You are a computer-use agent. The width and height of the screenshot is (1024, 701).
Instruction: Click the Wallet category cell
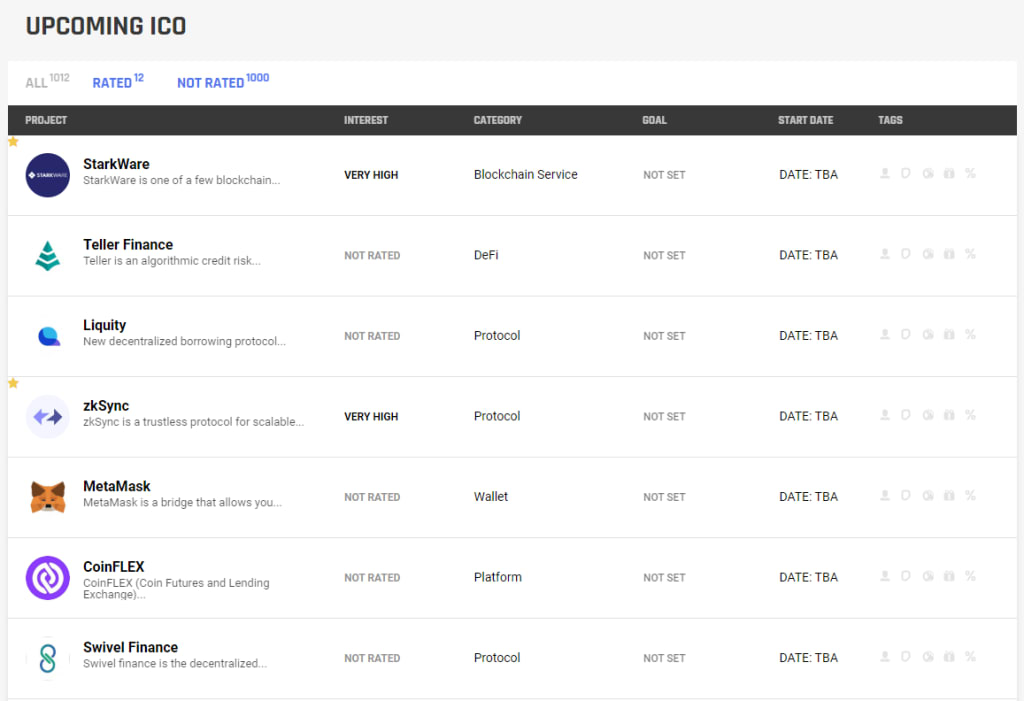point(490,497)
